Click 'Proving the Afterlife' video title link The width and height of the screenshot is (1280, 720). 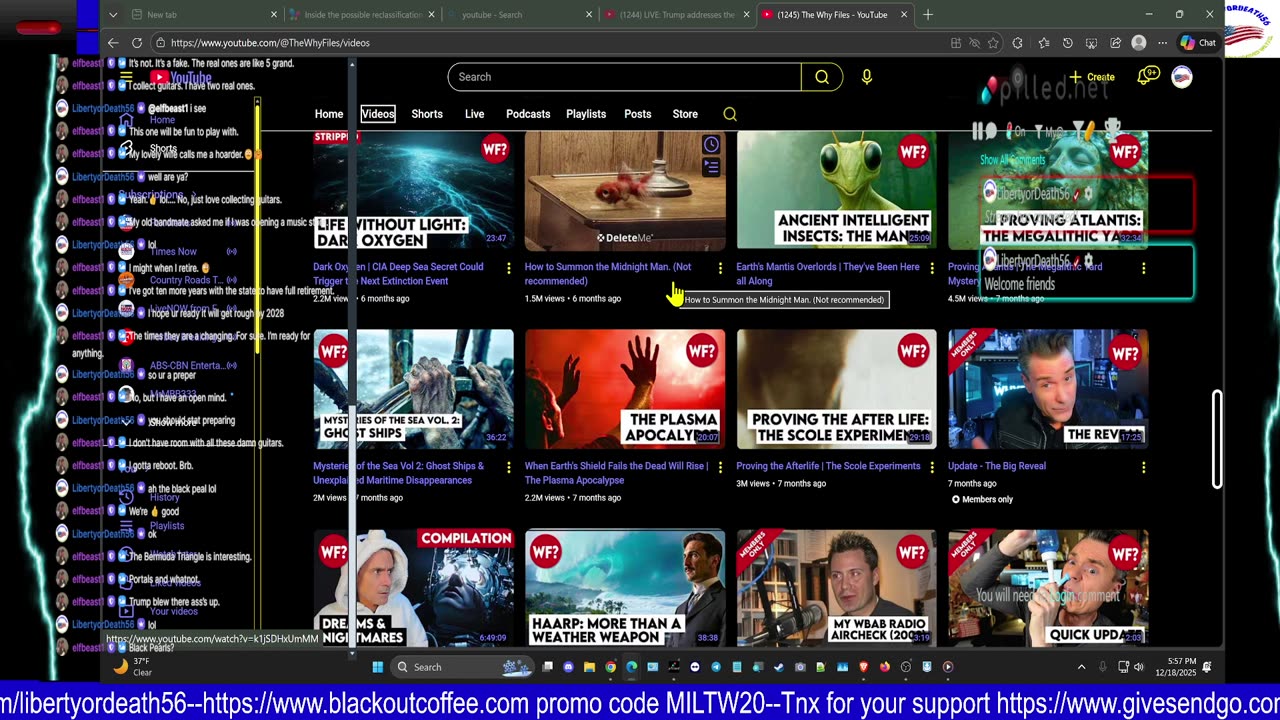(828, 466)
